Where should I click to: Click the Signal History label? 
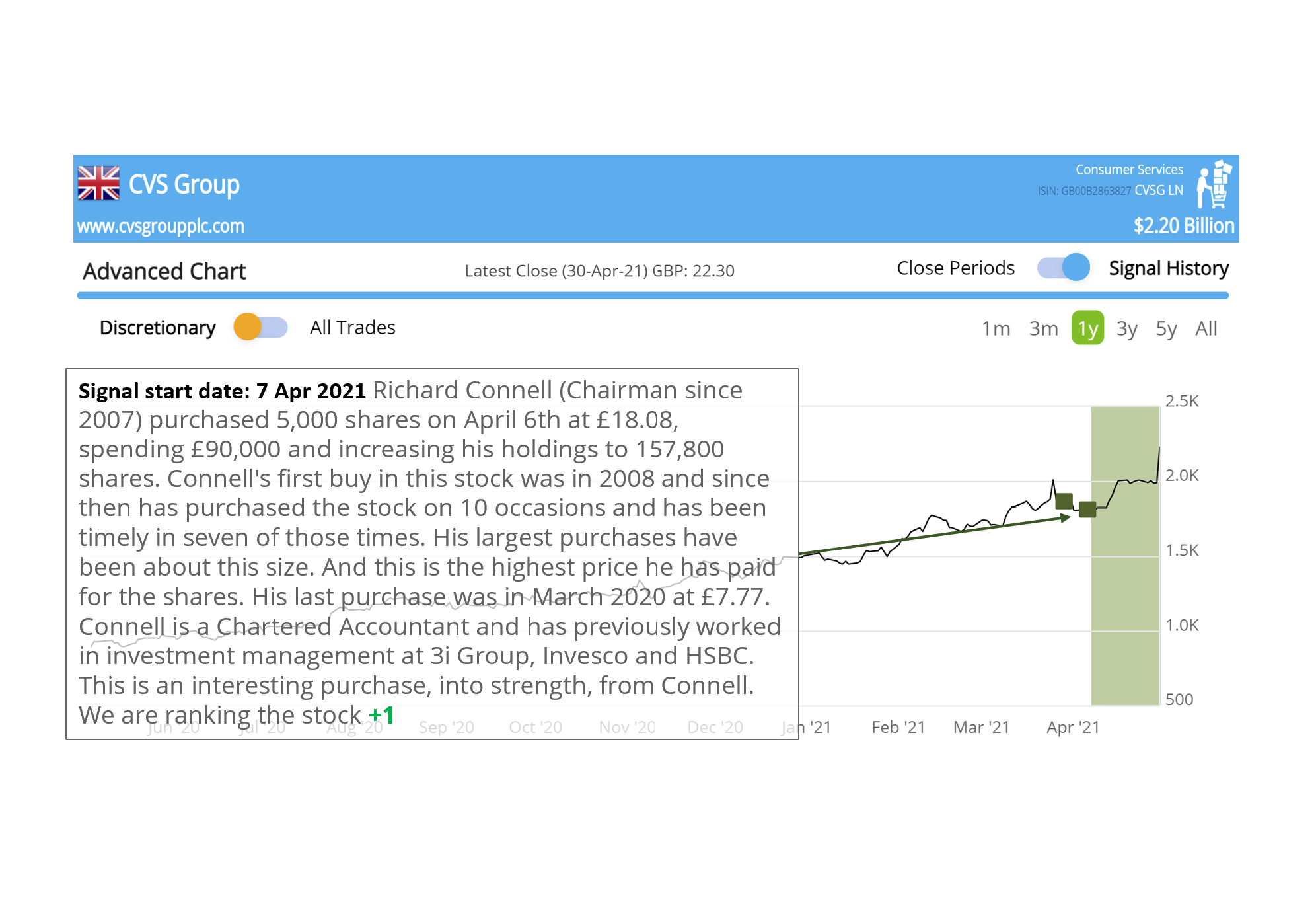[1168, 268]
